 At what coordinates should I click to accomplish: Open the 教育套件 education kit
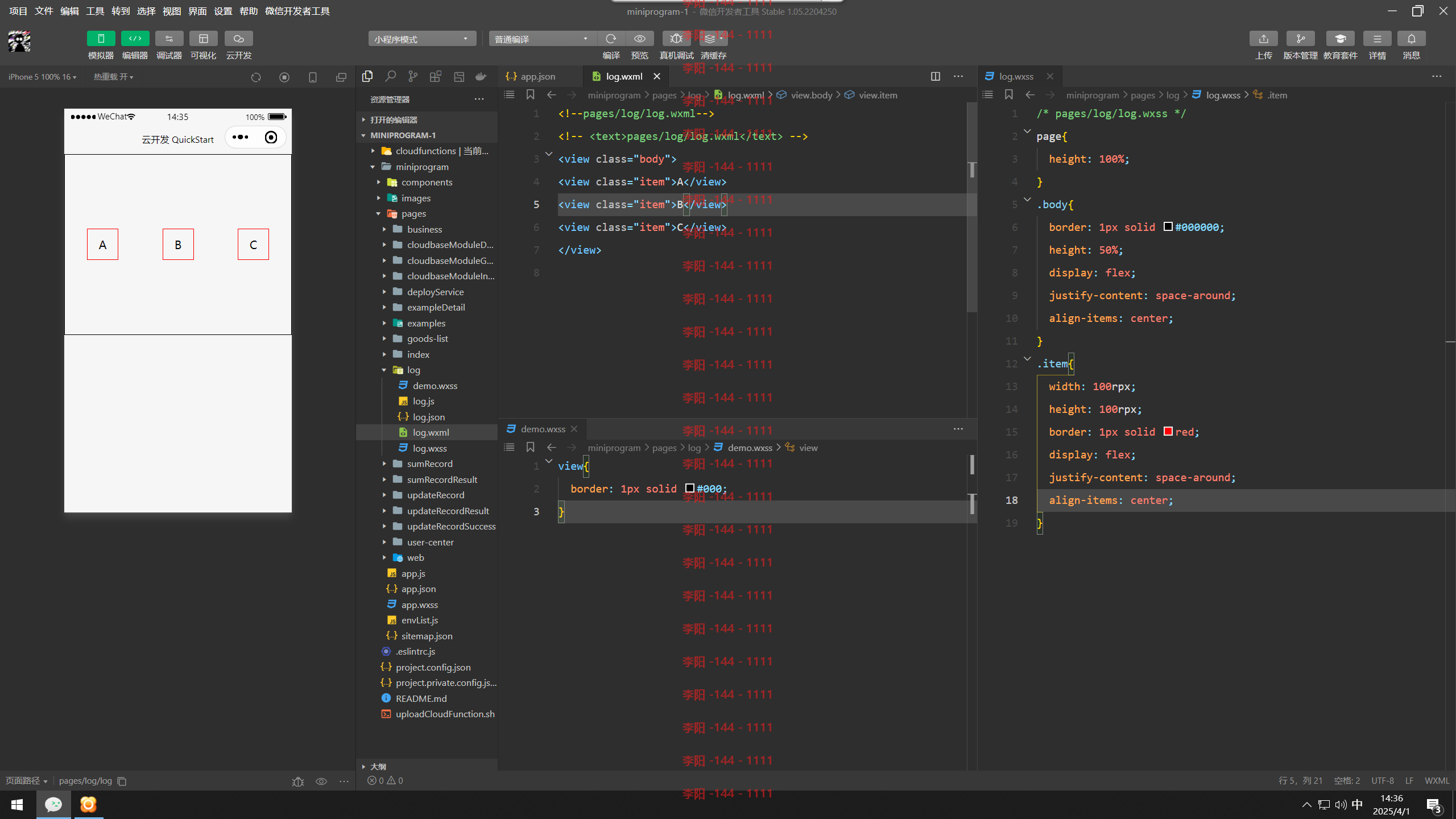(x=1340, y=39)
